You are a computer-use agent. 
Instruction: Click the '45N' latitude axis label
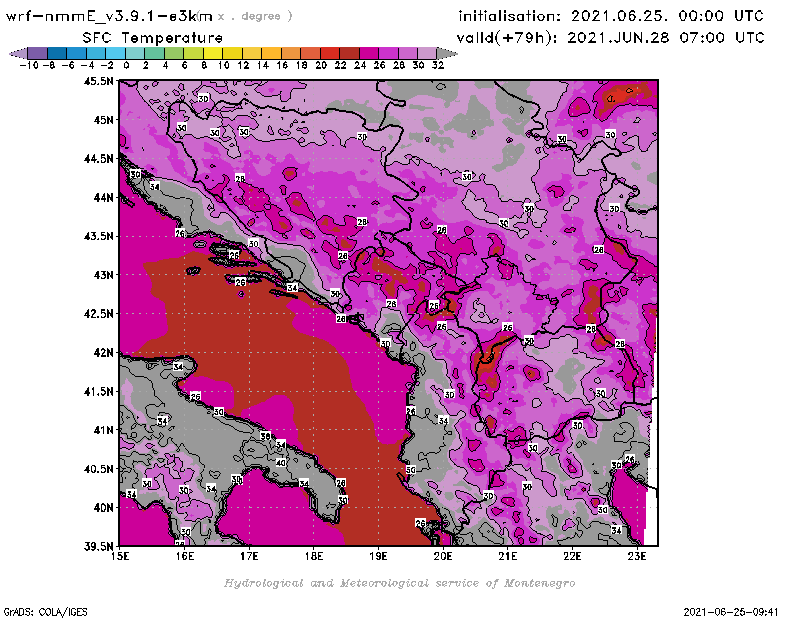pyautogui.click(x=103, y=120)
